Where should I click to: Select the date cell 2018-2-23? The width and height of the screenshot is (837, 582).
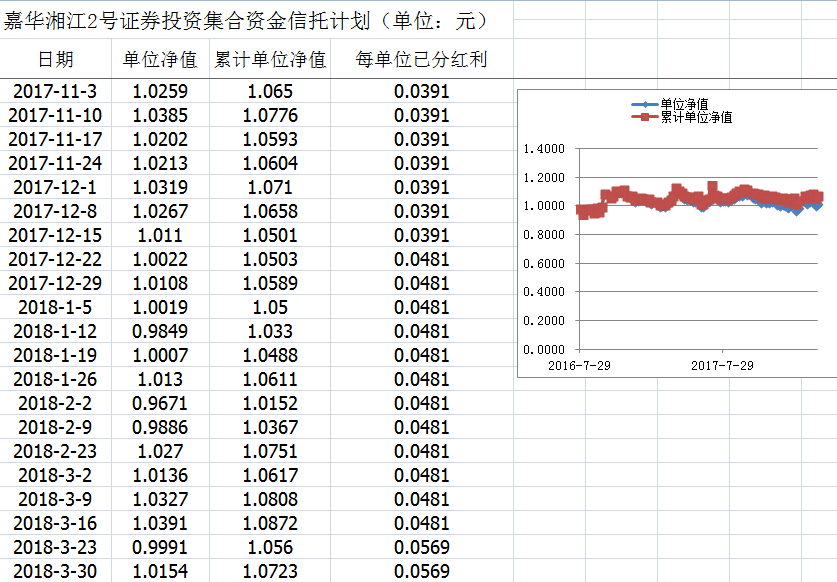pos(55,451)
